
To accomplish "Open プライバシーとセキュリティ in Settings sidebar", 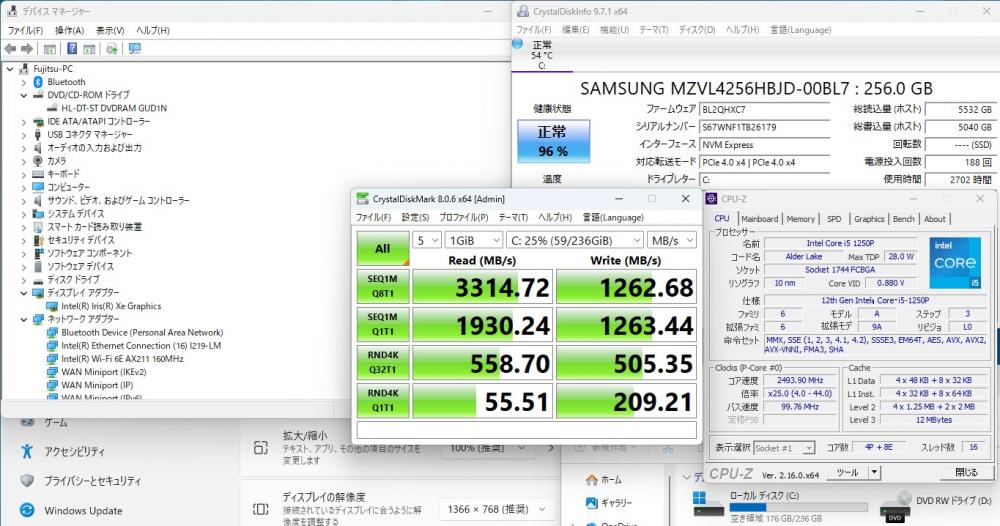I will (x=92, y=481).
